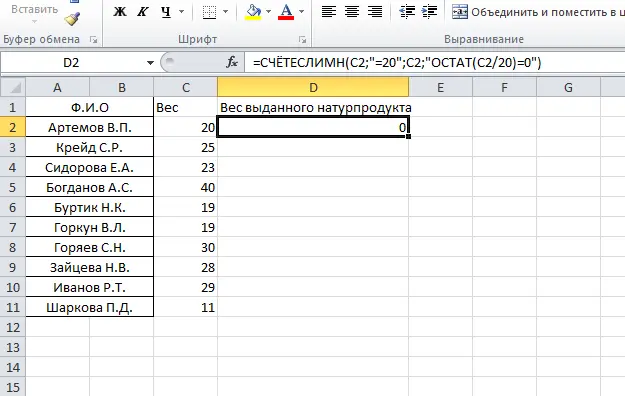Select row 5 header

(x=13, y=187)
